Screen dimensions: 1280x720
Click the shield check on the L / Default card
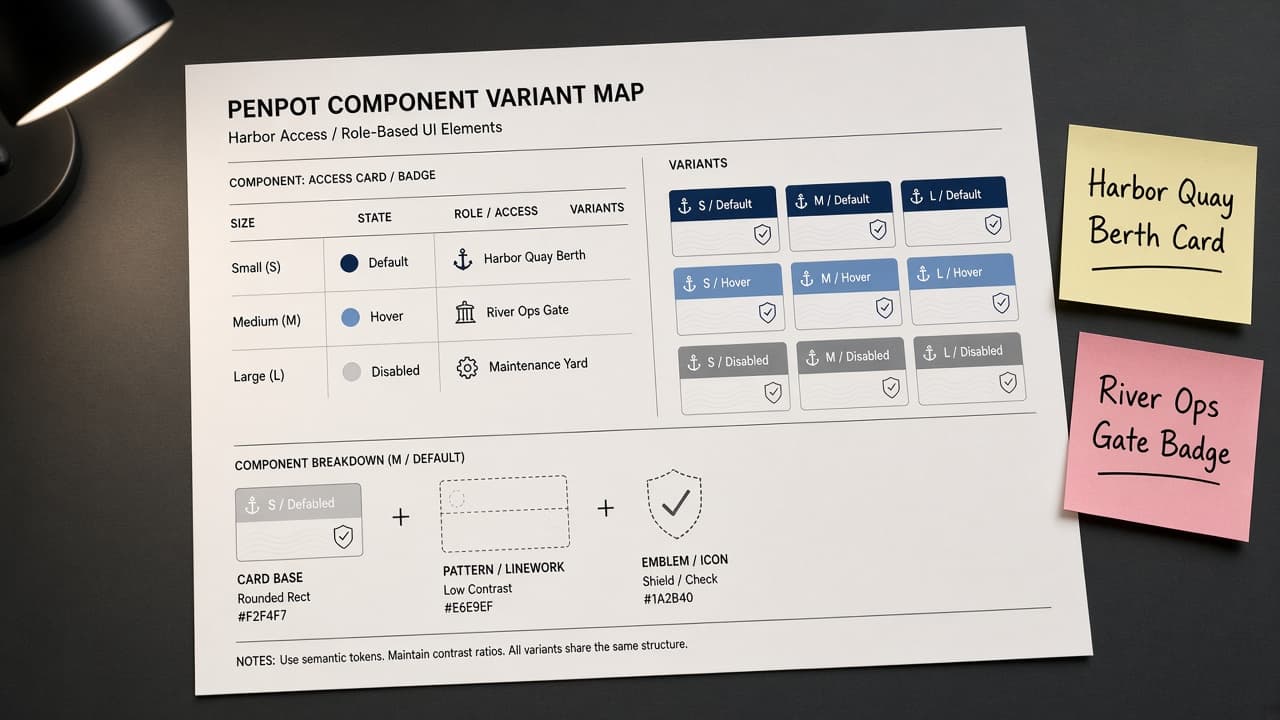993,225
